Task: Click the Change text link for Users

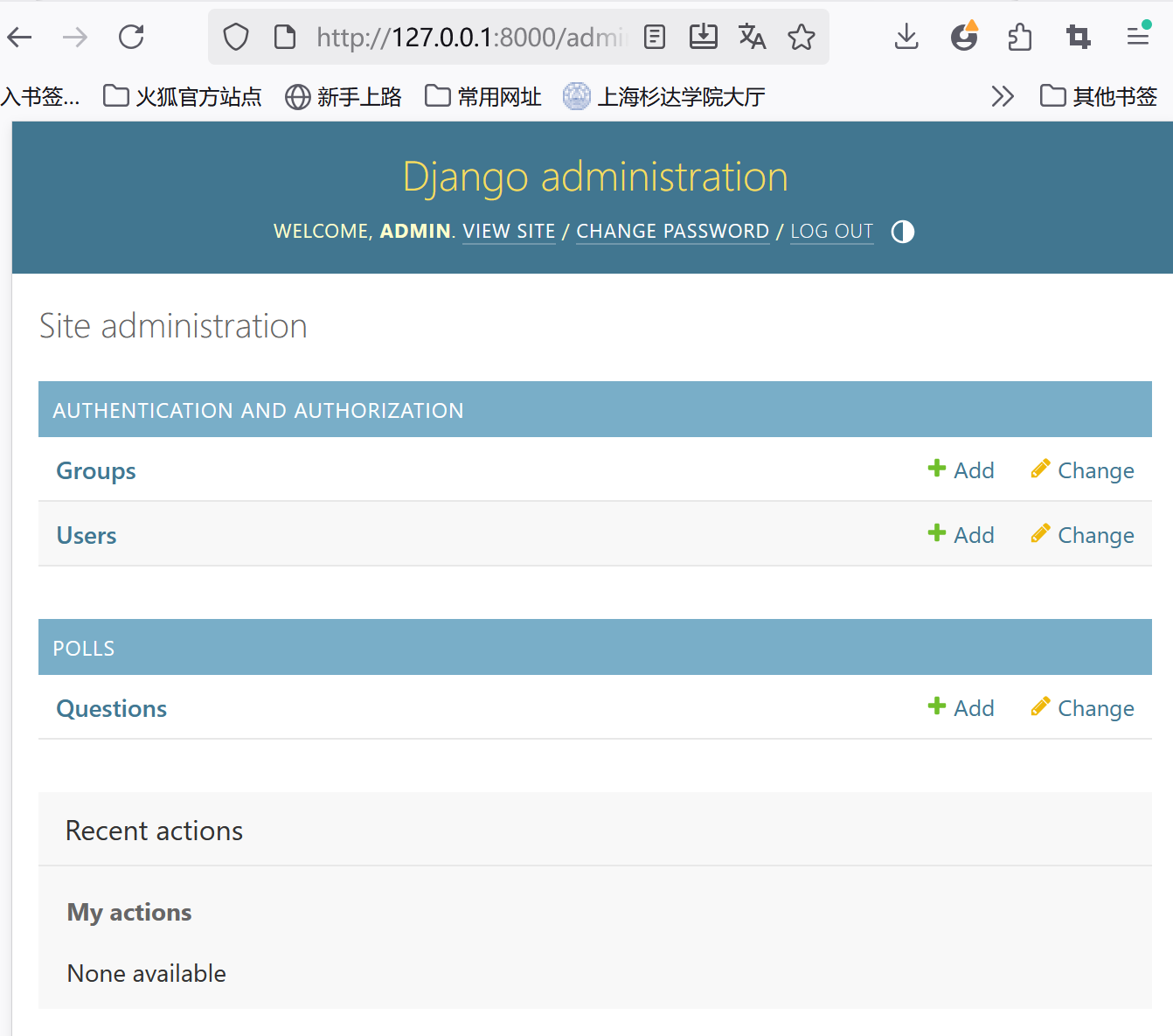Action: 1096,535
